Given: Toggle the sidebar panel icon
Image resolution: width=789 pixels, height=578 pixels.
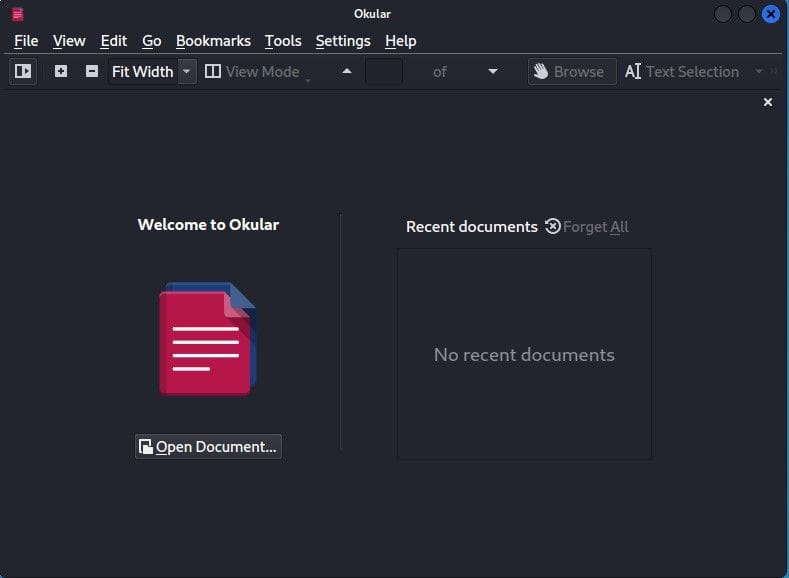Looking at the screenshot, I should click(x=23, y=71).
